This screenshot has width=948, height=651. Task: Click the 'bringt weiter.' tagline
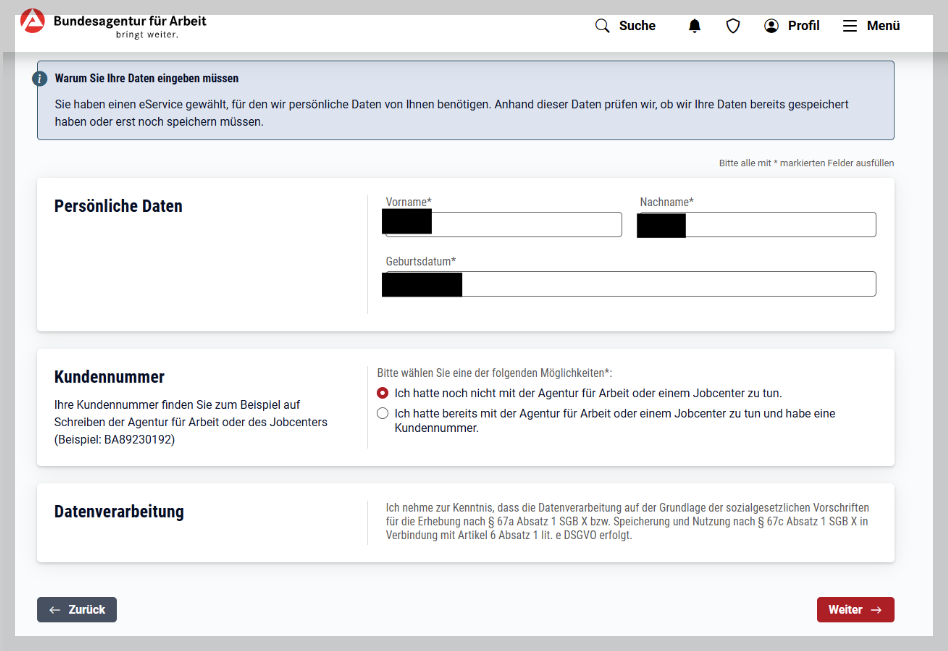[x=147, y=35]
